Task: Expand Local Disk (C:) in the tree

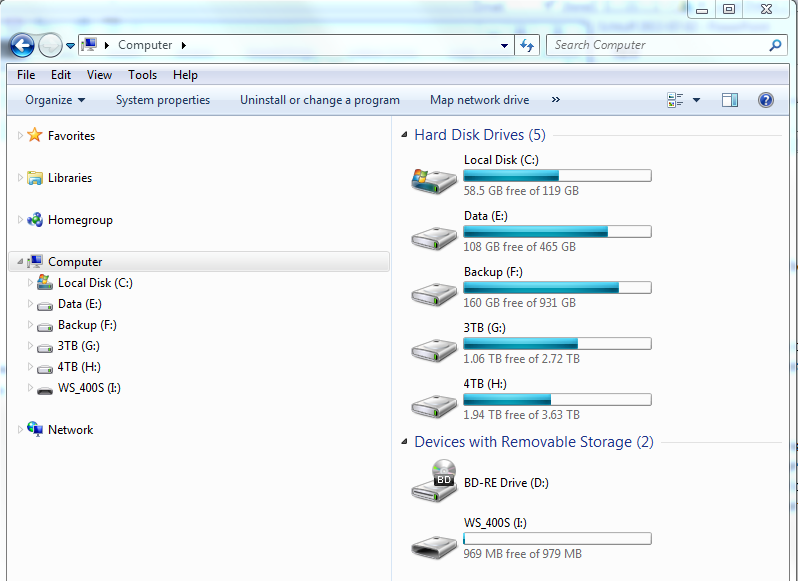Action: (x=30, y=282)
